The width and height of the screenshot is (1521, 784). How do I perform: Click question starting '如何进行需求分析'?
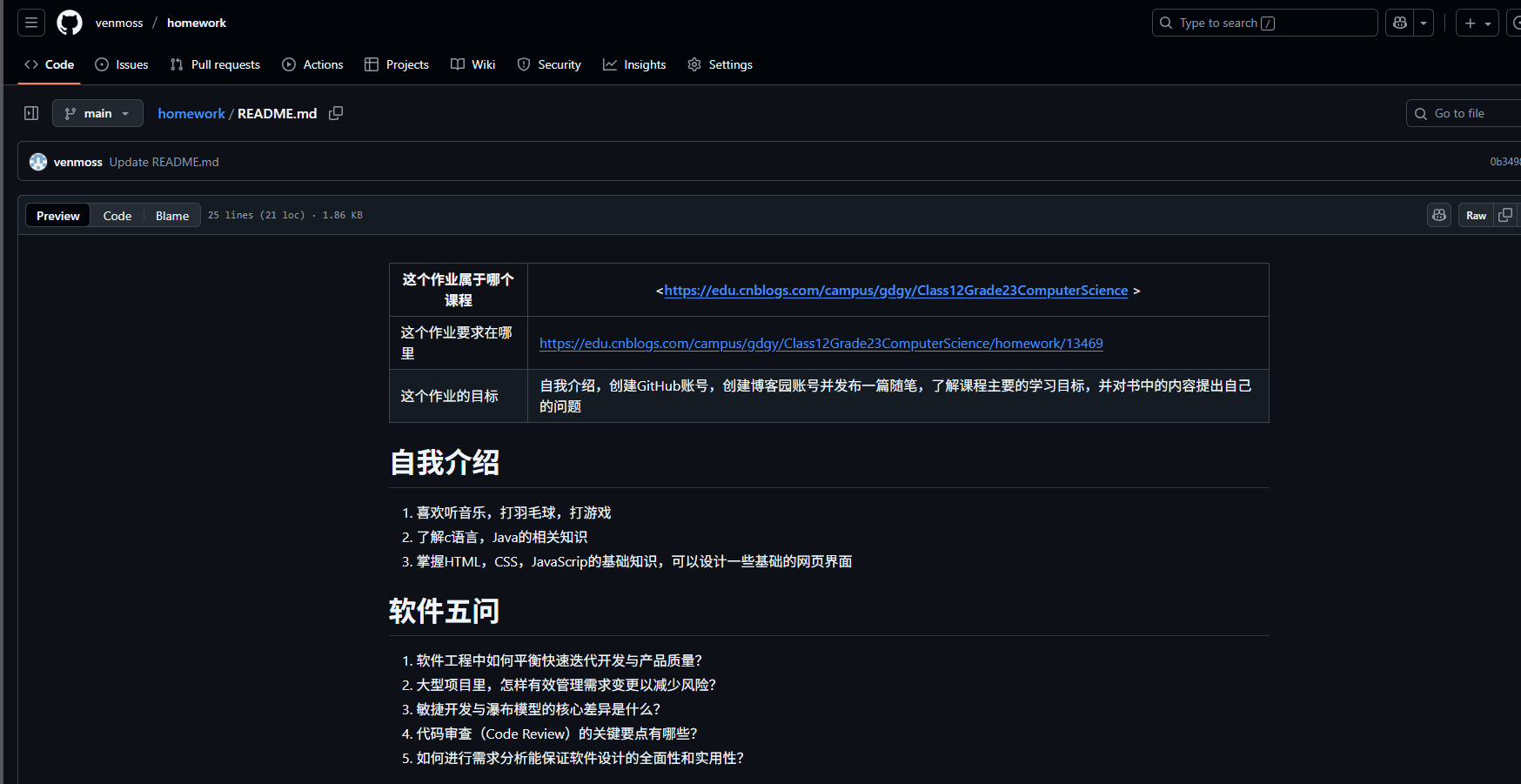click(580, 758)
